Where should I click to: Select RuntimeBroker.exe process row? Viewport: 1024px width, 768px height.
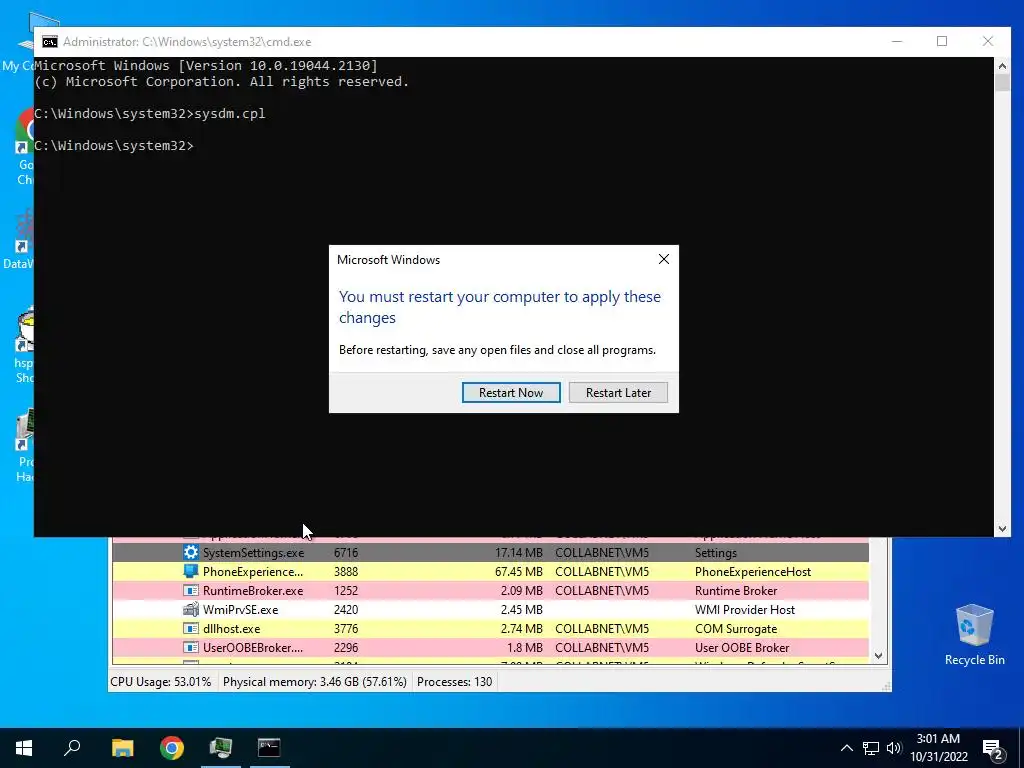pyautogui.click(x=490, y=590)
